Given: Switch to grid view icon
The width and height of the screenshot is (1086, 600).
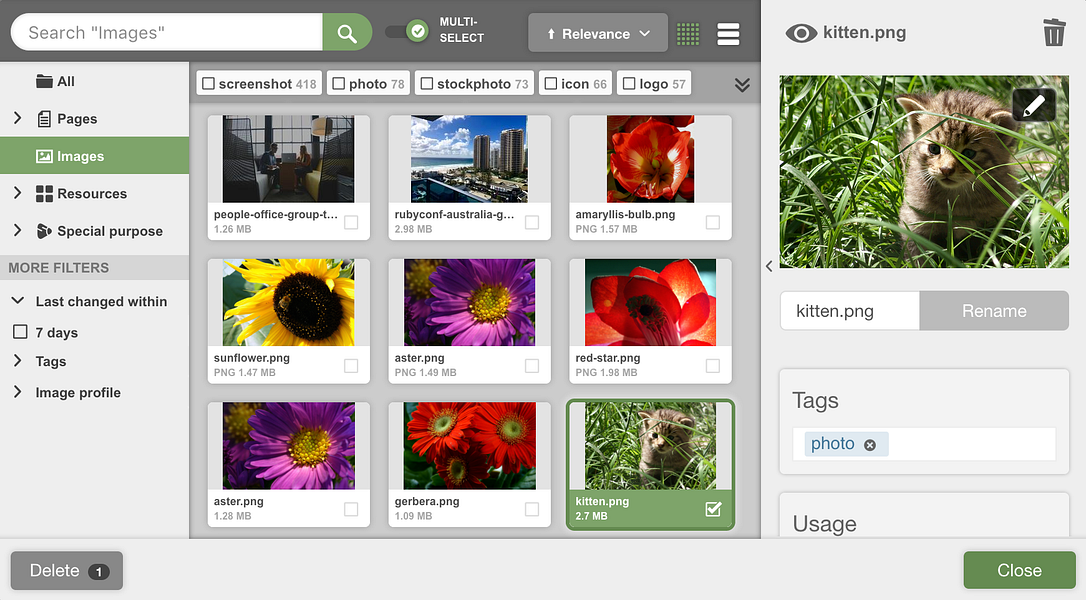Looking at the screenshot, I should pos(688,33).
